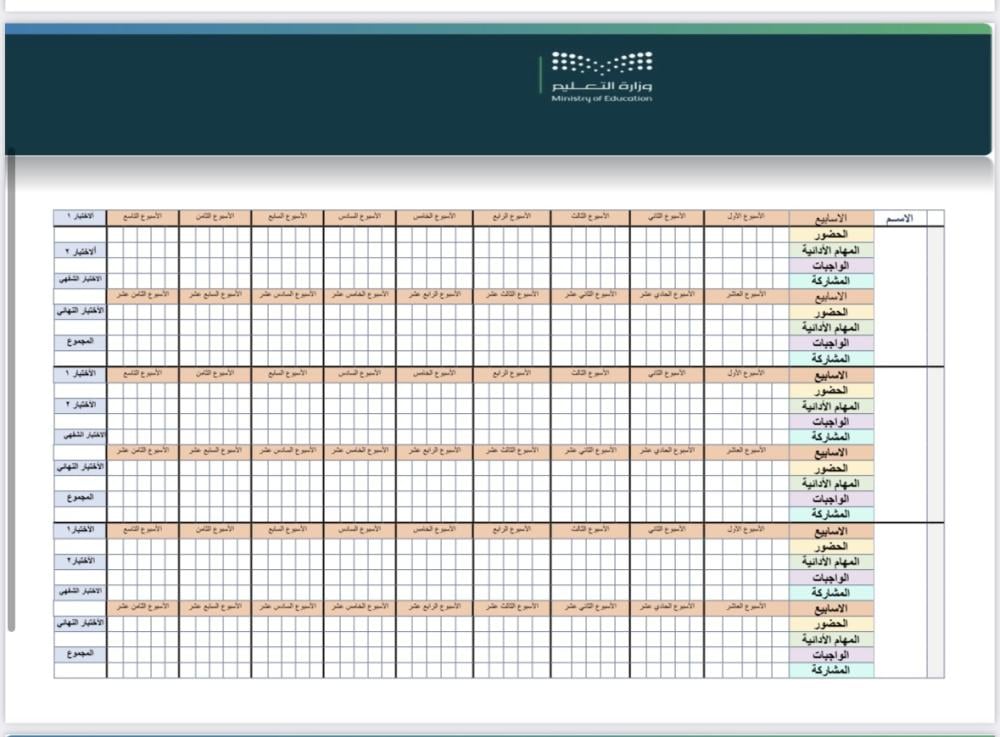Click the topmost المهام الأدائية row label
The image size is (1000, 737).
(x=830, y=250)
